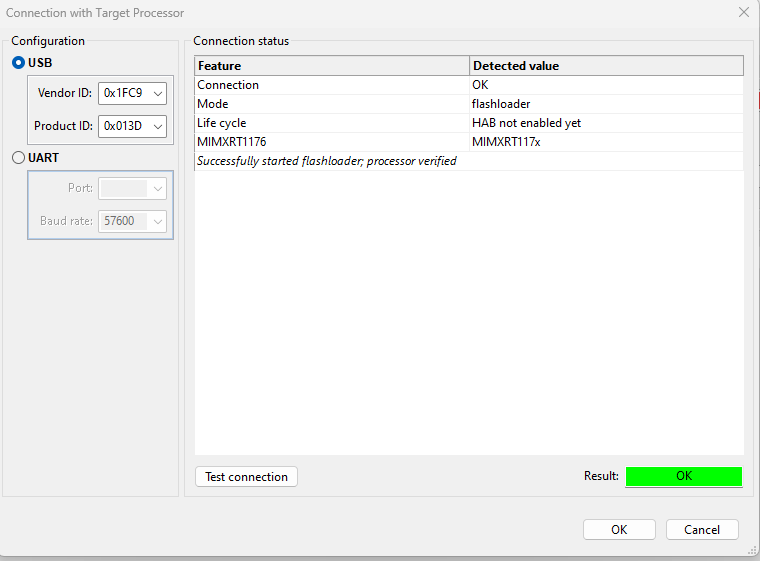The height and width of the screenshot is (561, 760).
Task: Select the Life cycle row
Action: pos(332,123)
